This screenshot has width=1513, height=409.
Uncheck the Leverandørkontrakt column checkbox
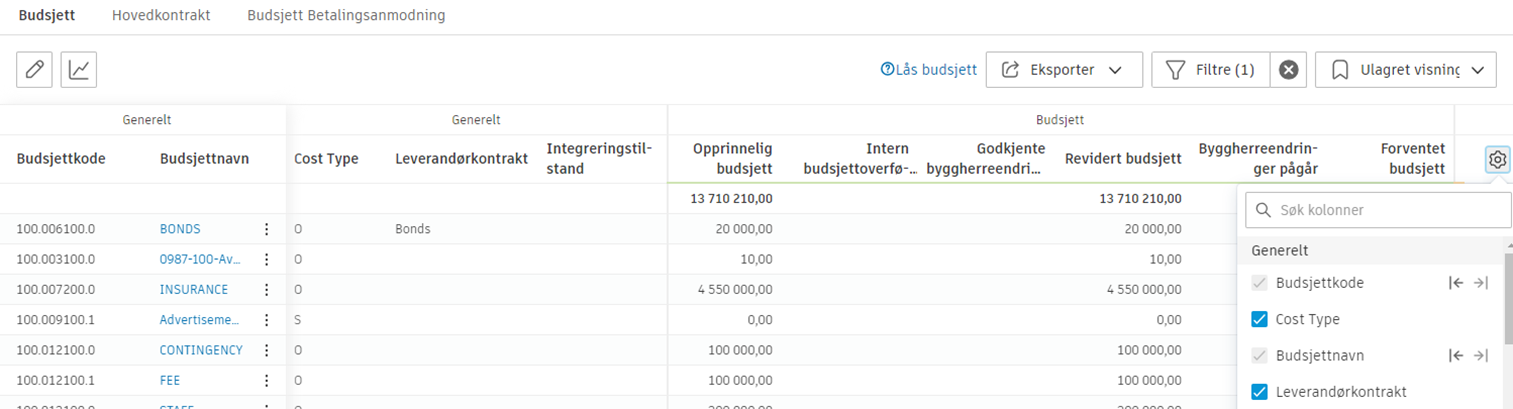(x=1260, y=392)
